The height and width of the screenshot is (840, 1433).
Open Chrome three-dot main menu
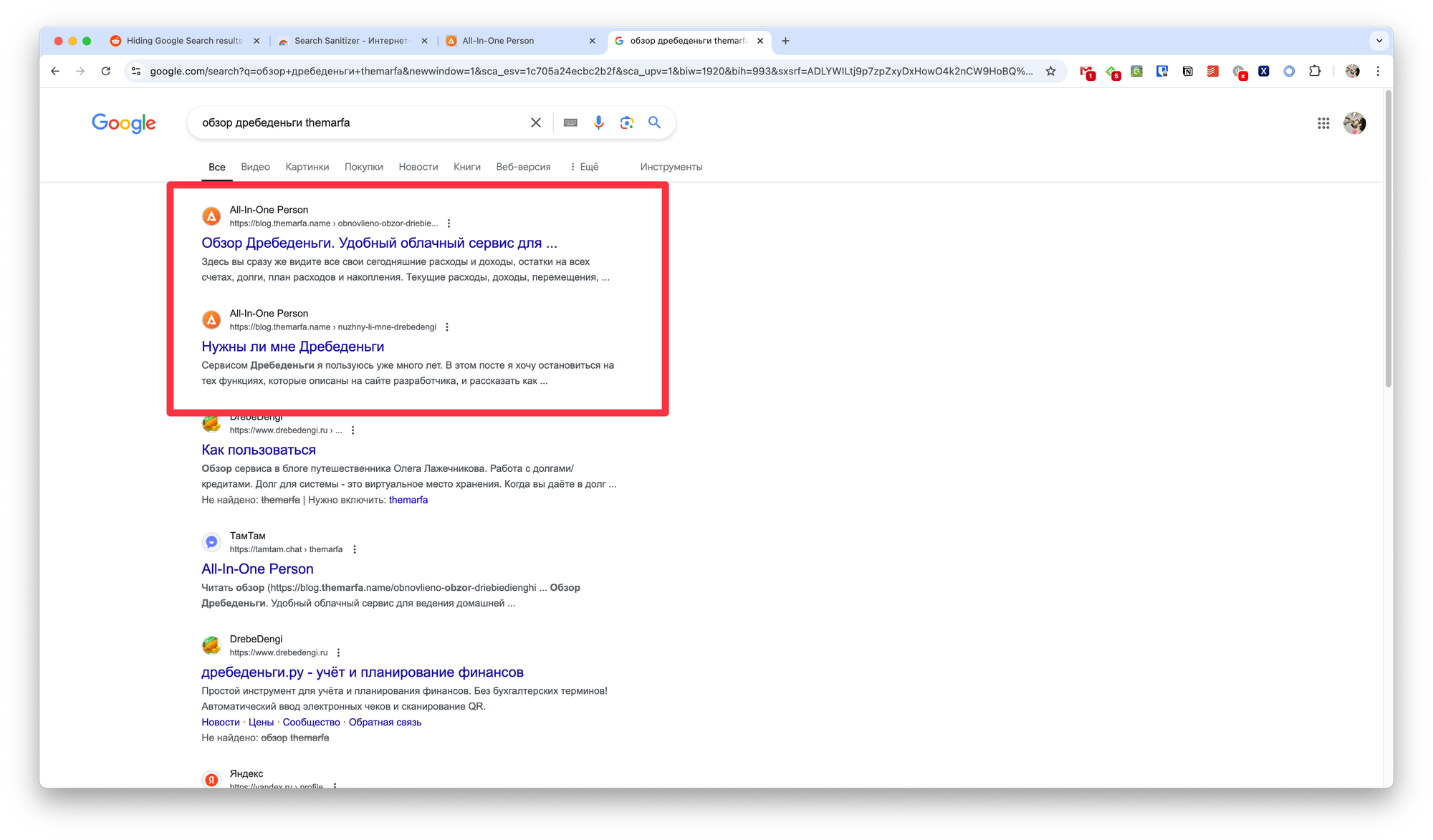(x=1378, y=71)
